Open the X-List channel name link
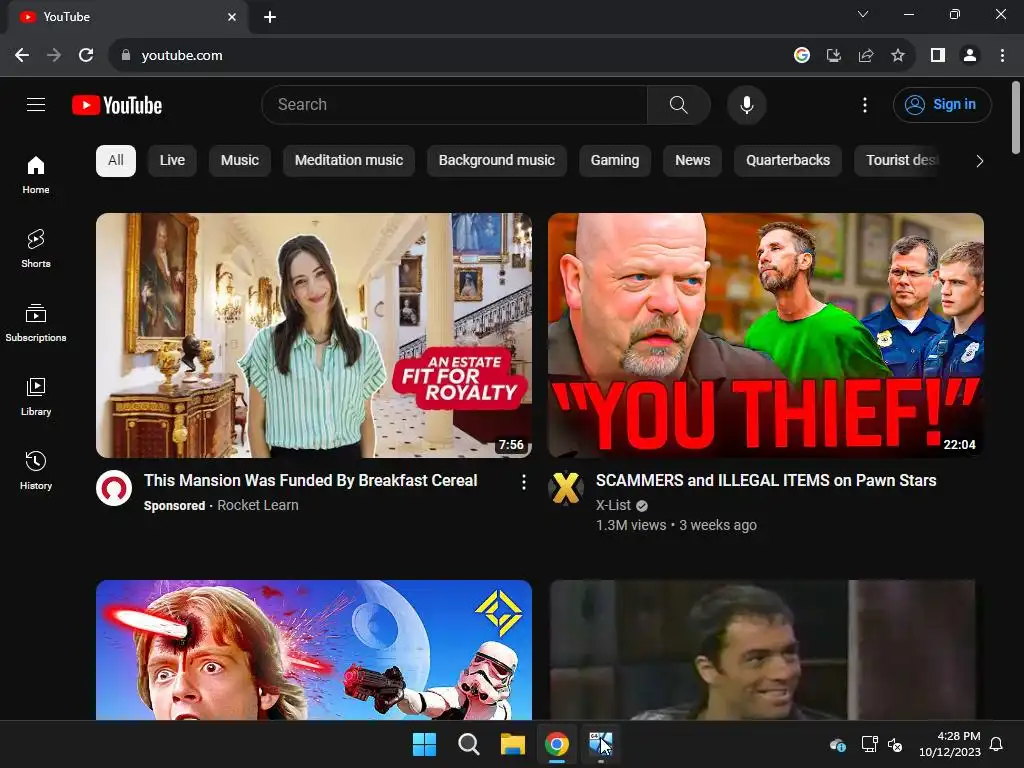 (x=613, y=505)
